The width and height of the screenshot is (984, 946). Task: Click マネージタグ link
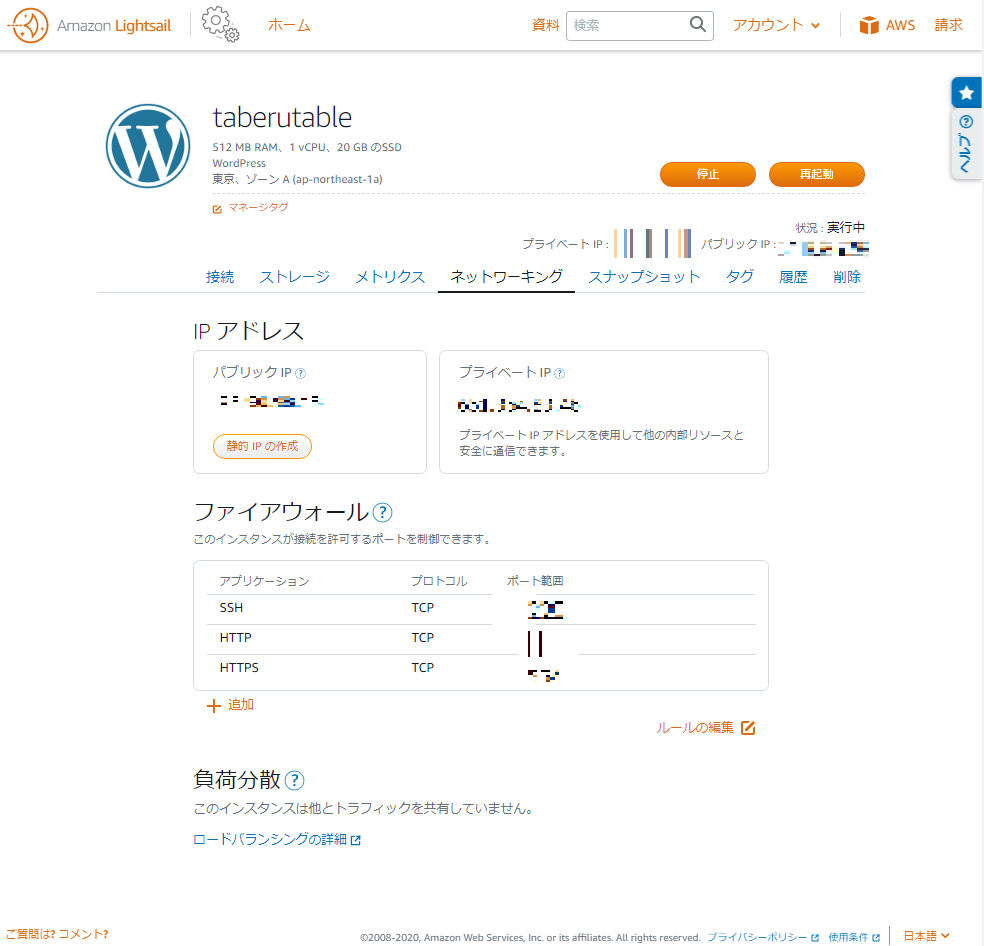point(258,207)
